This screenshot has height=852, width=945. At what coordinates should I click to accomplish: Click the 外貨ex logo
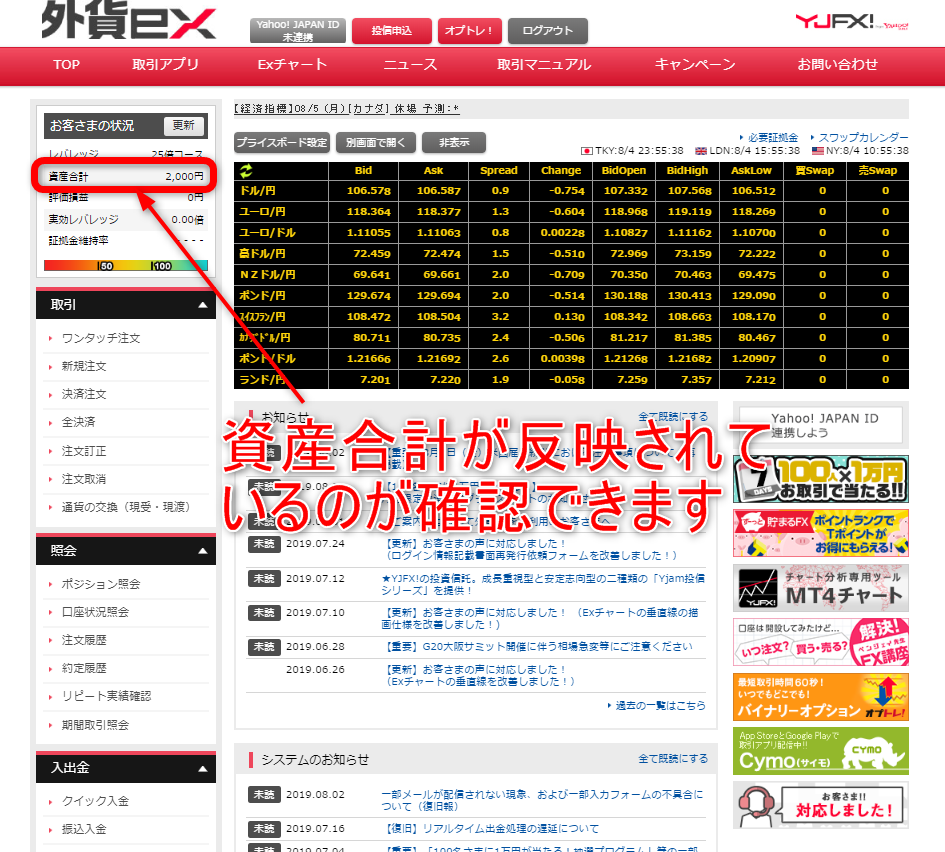coord(129,21)
